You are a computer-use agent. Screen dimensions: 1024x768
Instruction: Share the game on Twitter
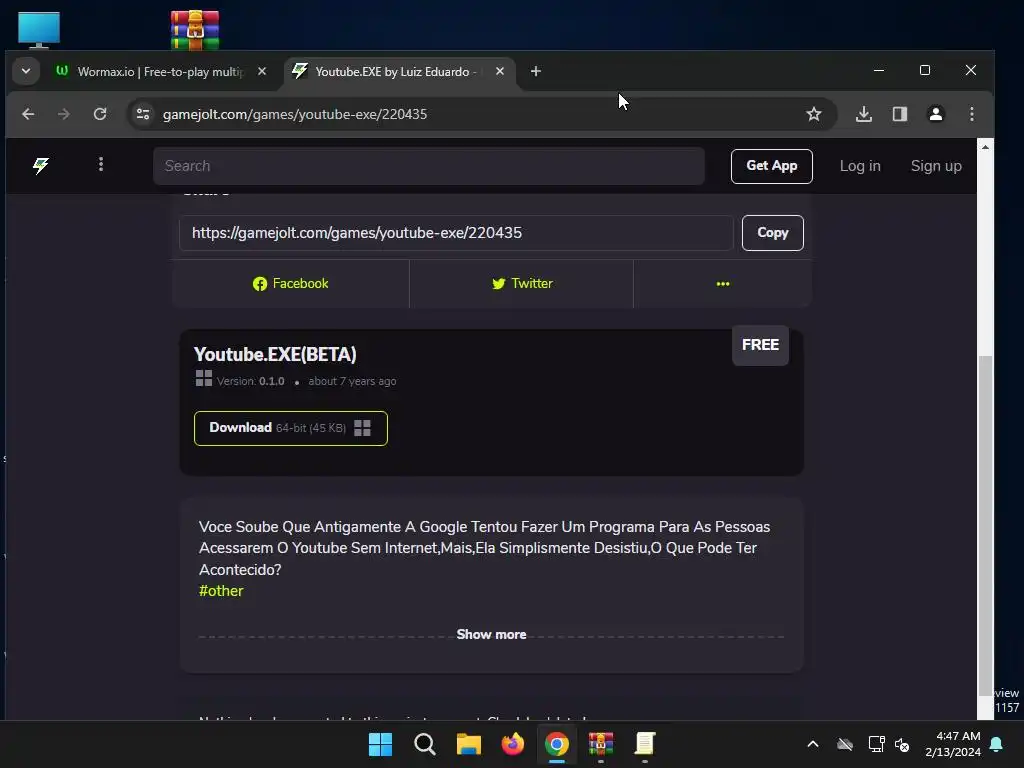(522, 283)
